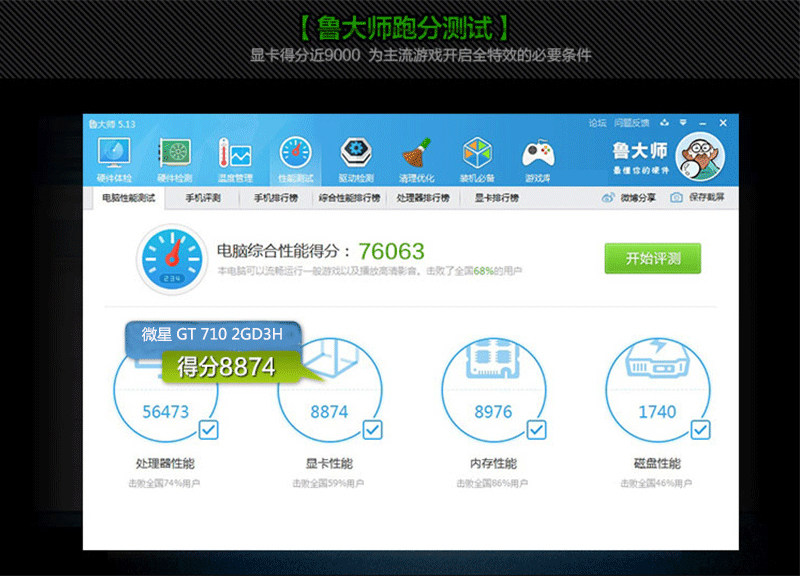Viewport: 800px width, 576px height.
Task: Click the 击败全国59%用户 text
Action: point(328,483)
